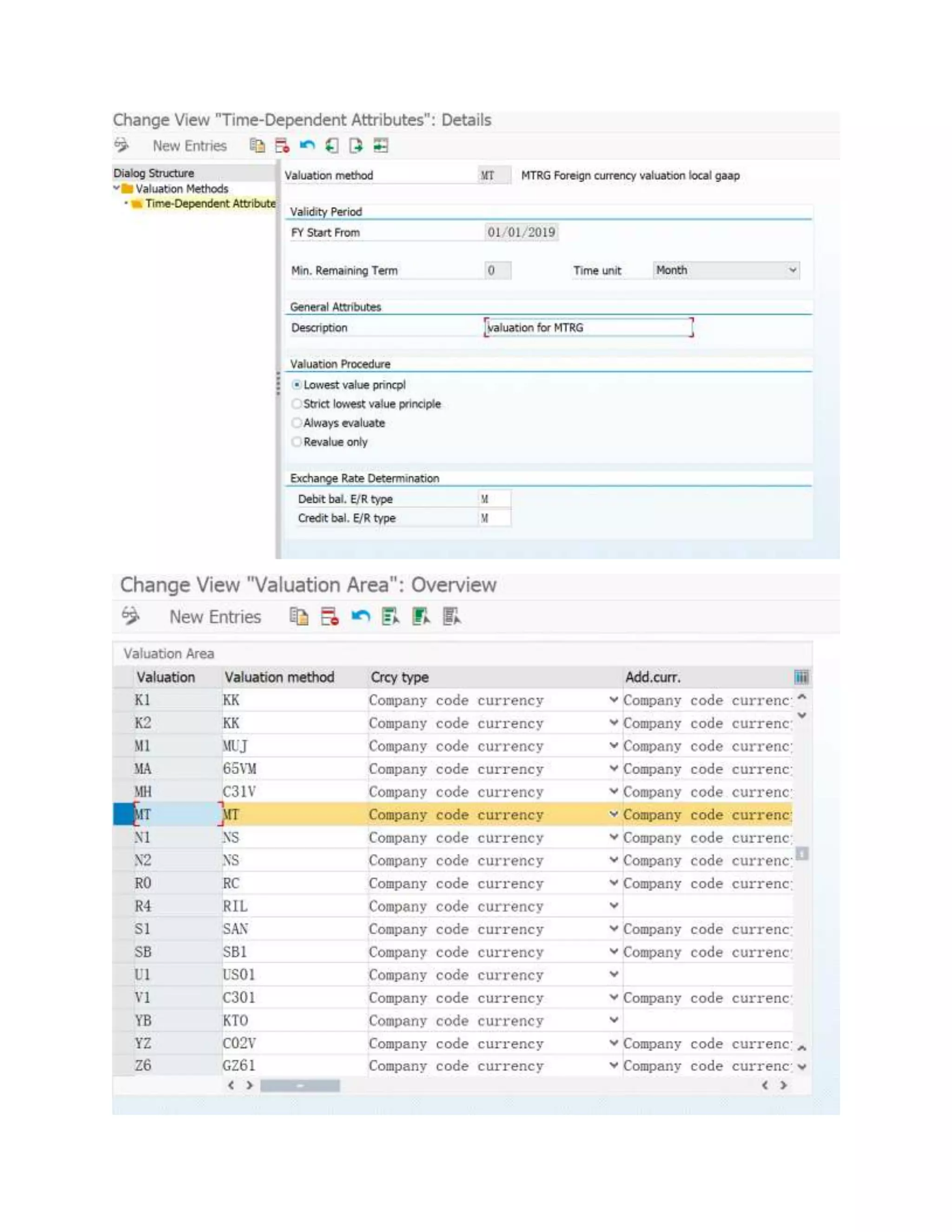This screenshot has width=952, height=1232.
Task: Open the Time unit Month dropdown
Action: tap(793, 270)
